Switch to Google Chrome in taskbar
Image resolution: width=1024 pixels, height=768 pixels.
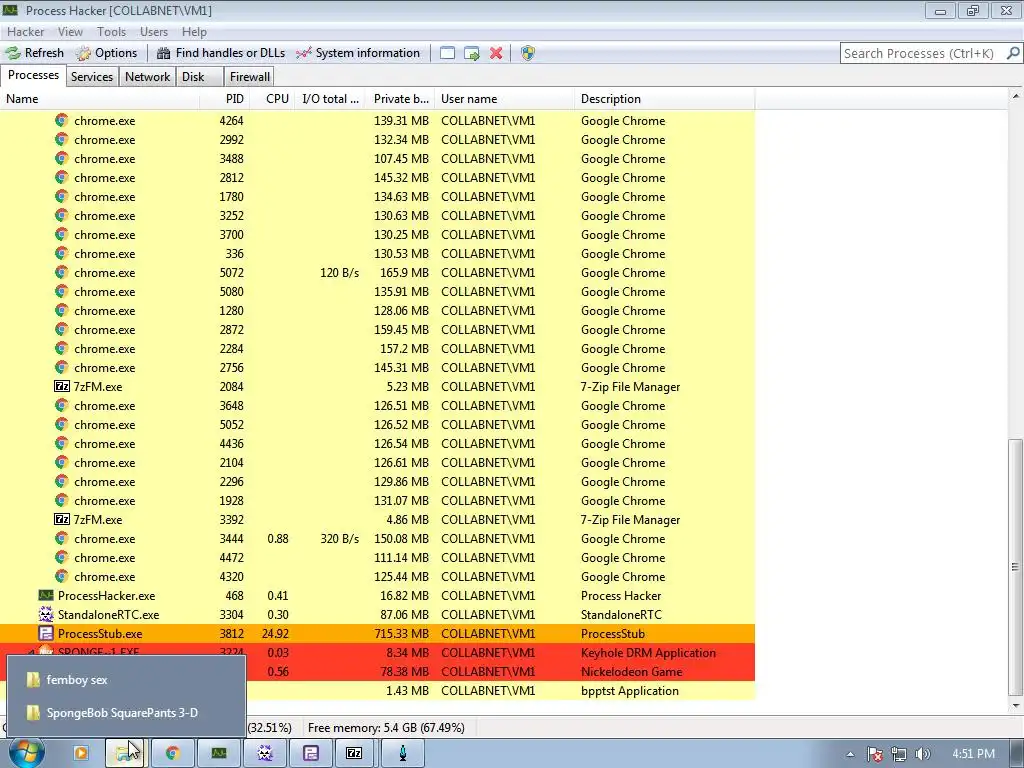(x=172, y=753)
